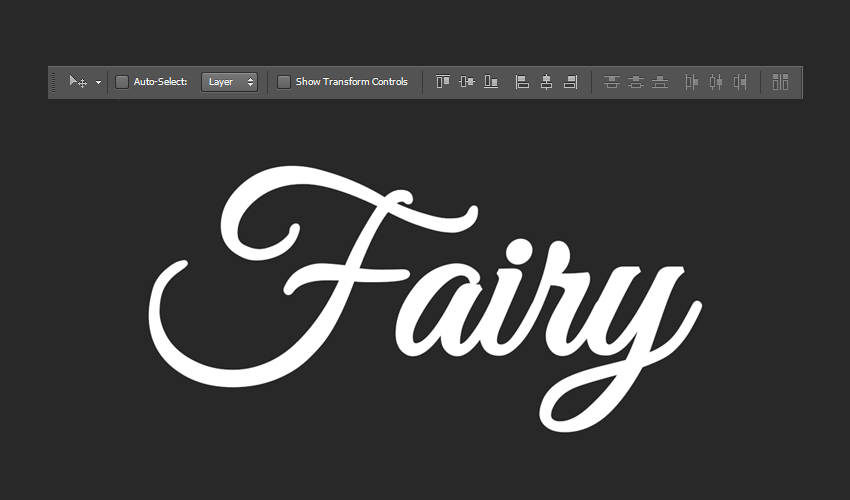Viewport: 850px width, 500px height.
Task: Align horizontal centers of layers
Action: (546, 82)
